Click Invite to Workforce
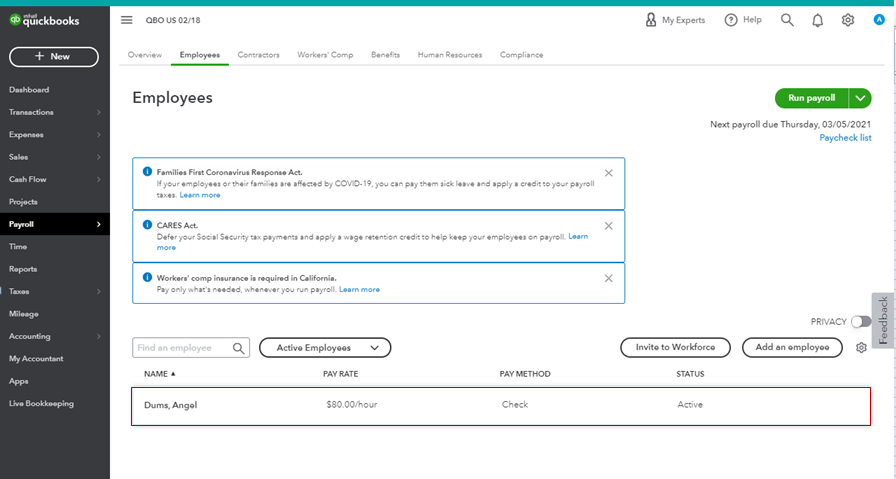 675,348
